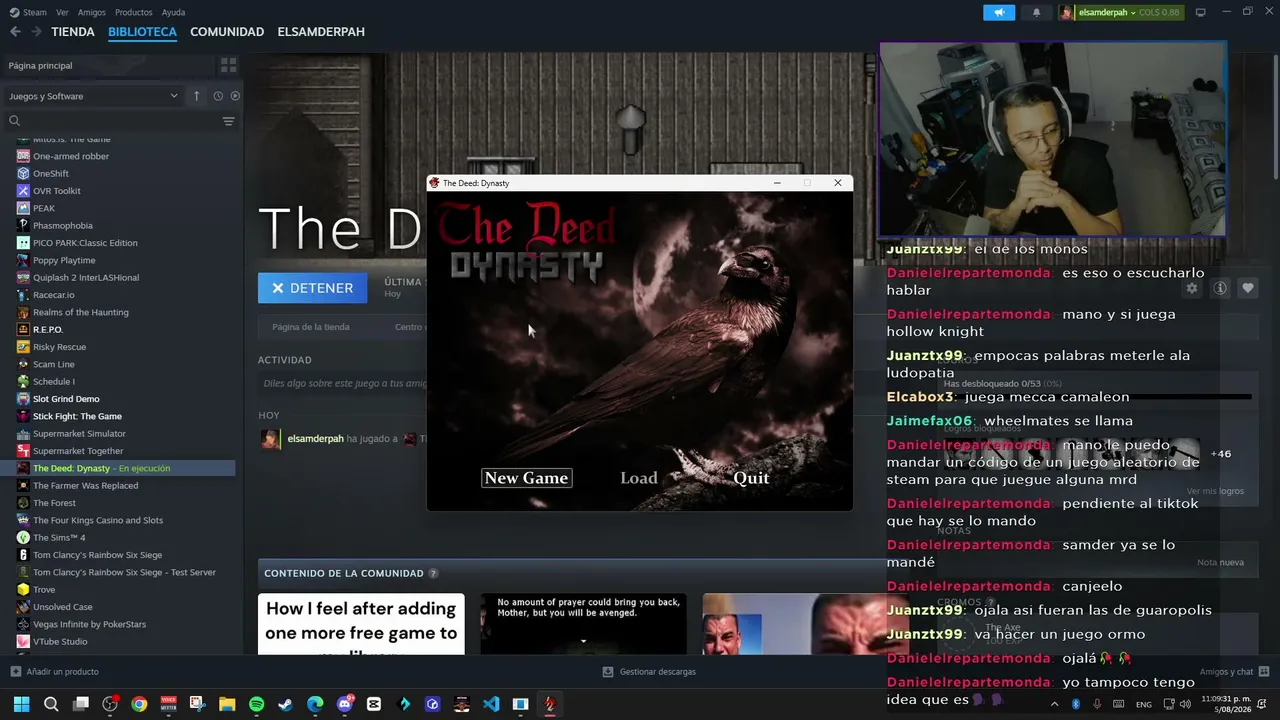Open the Ayuda menu
The height and width of the screenshot is (720, 1280).
(x=173, y=12)
